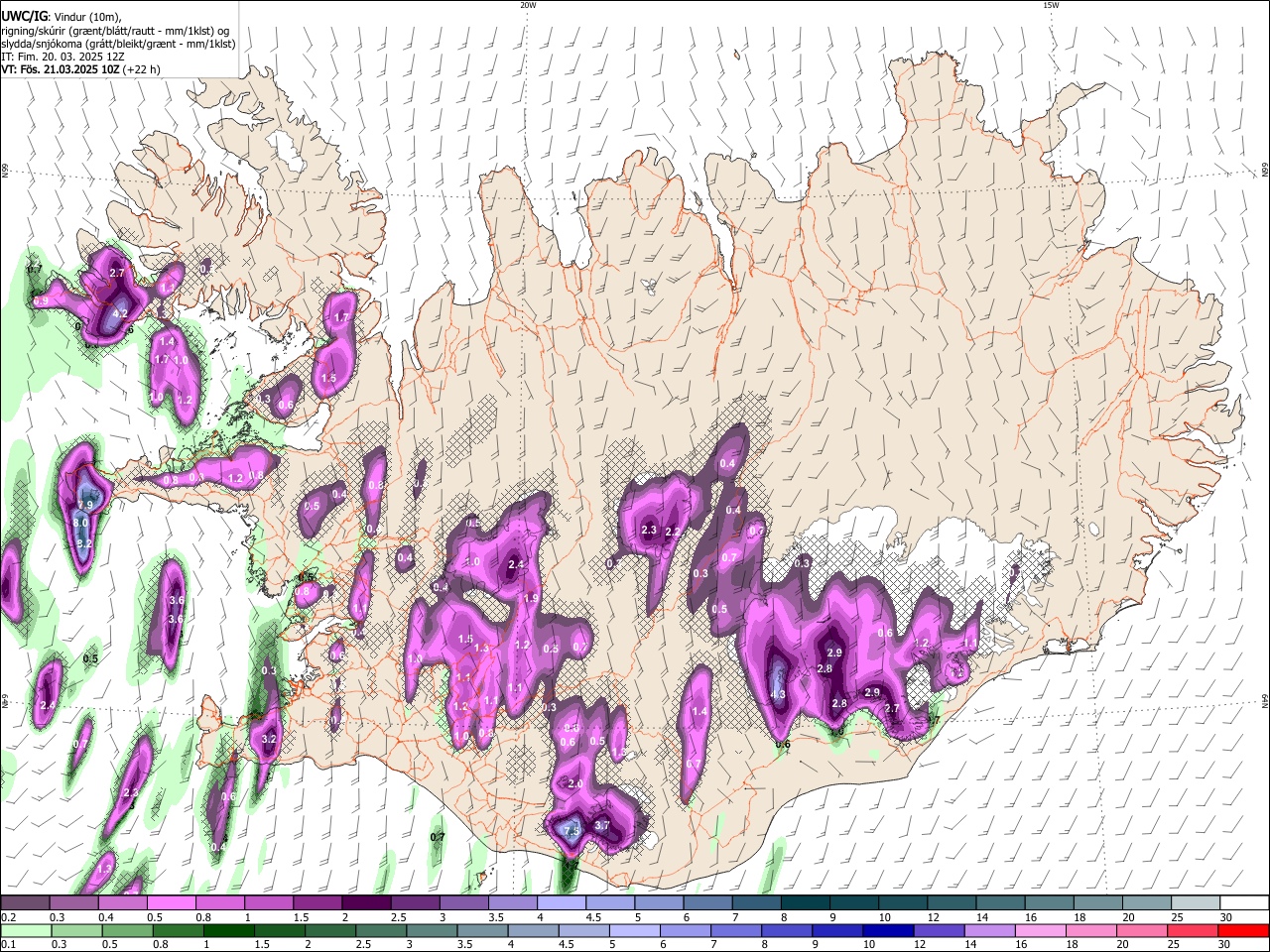Click the 4.2 precipitation value in Westfjords

(x=121, y=313)
